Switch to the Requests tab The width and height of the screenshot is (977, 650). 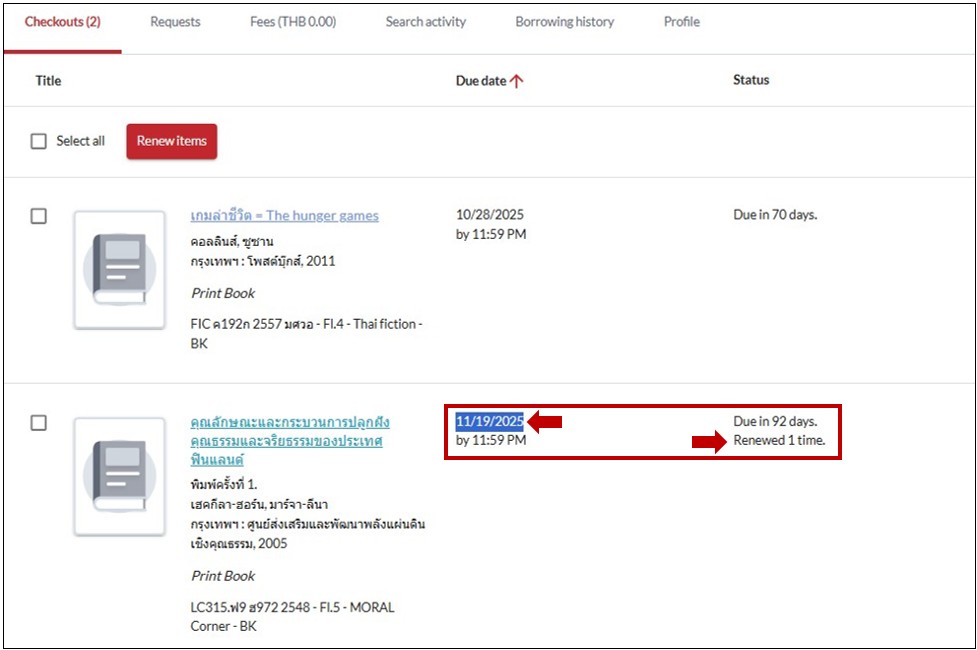[x=175, y=22]
